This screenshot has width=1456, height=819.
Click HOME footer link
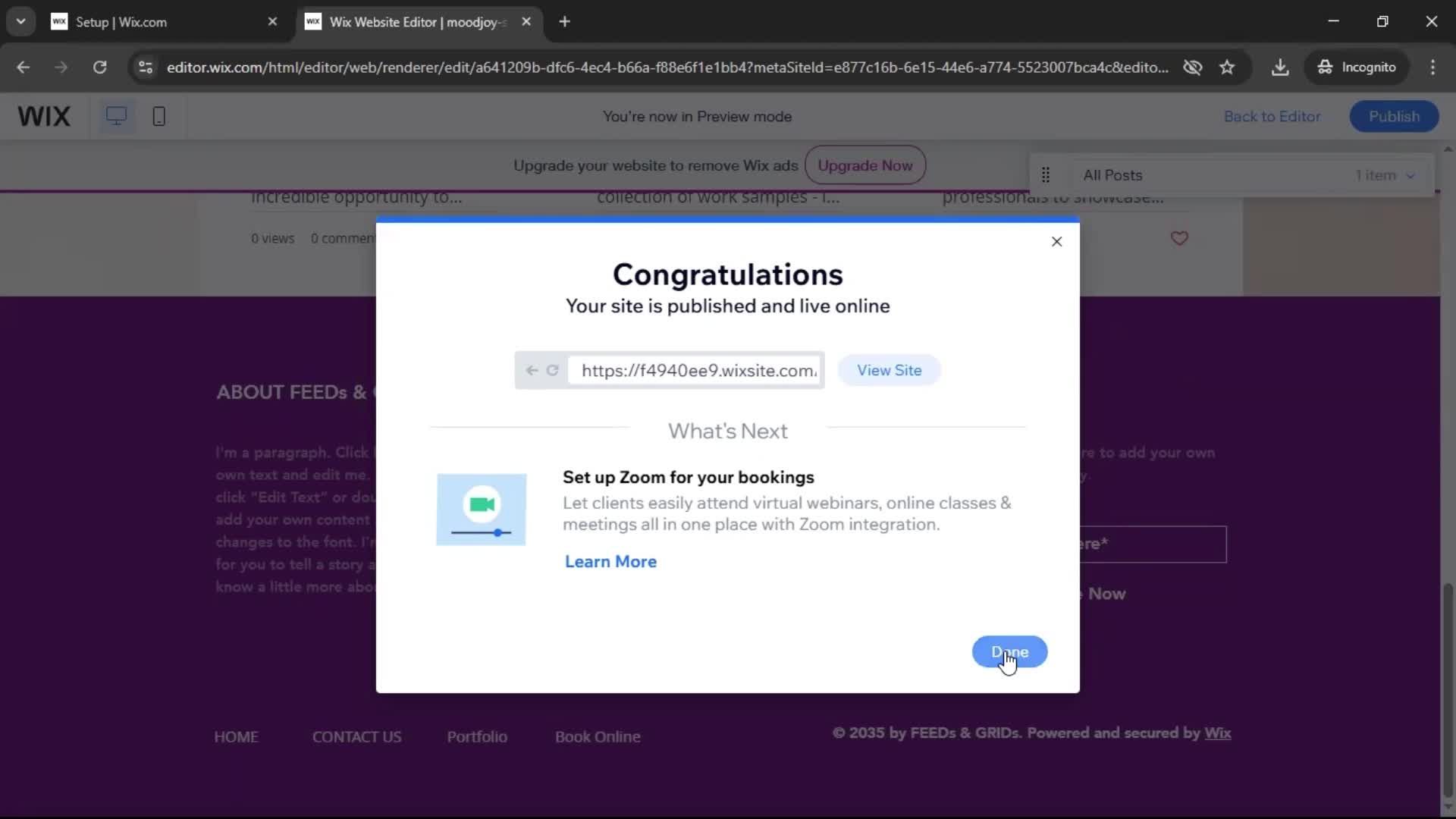point(236,737)
